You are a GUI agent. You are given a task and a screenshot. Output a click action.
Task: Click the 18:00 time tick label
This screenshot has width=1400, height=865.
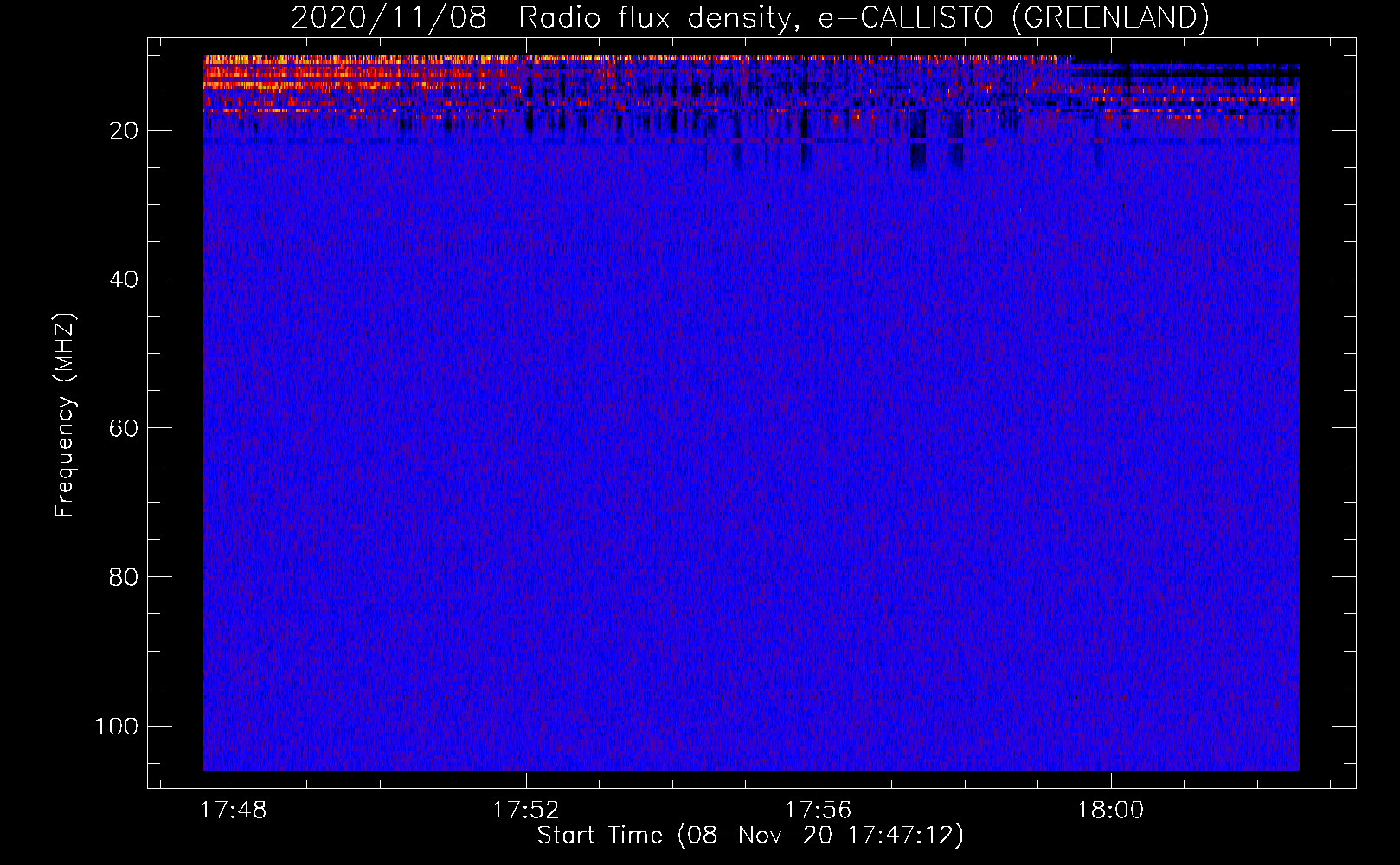coord(1111,811)
